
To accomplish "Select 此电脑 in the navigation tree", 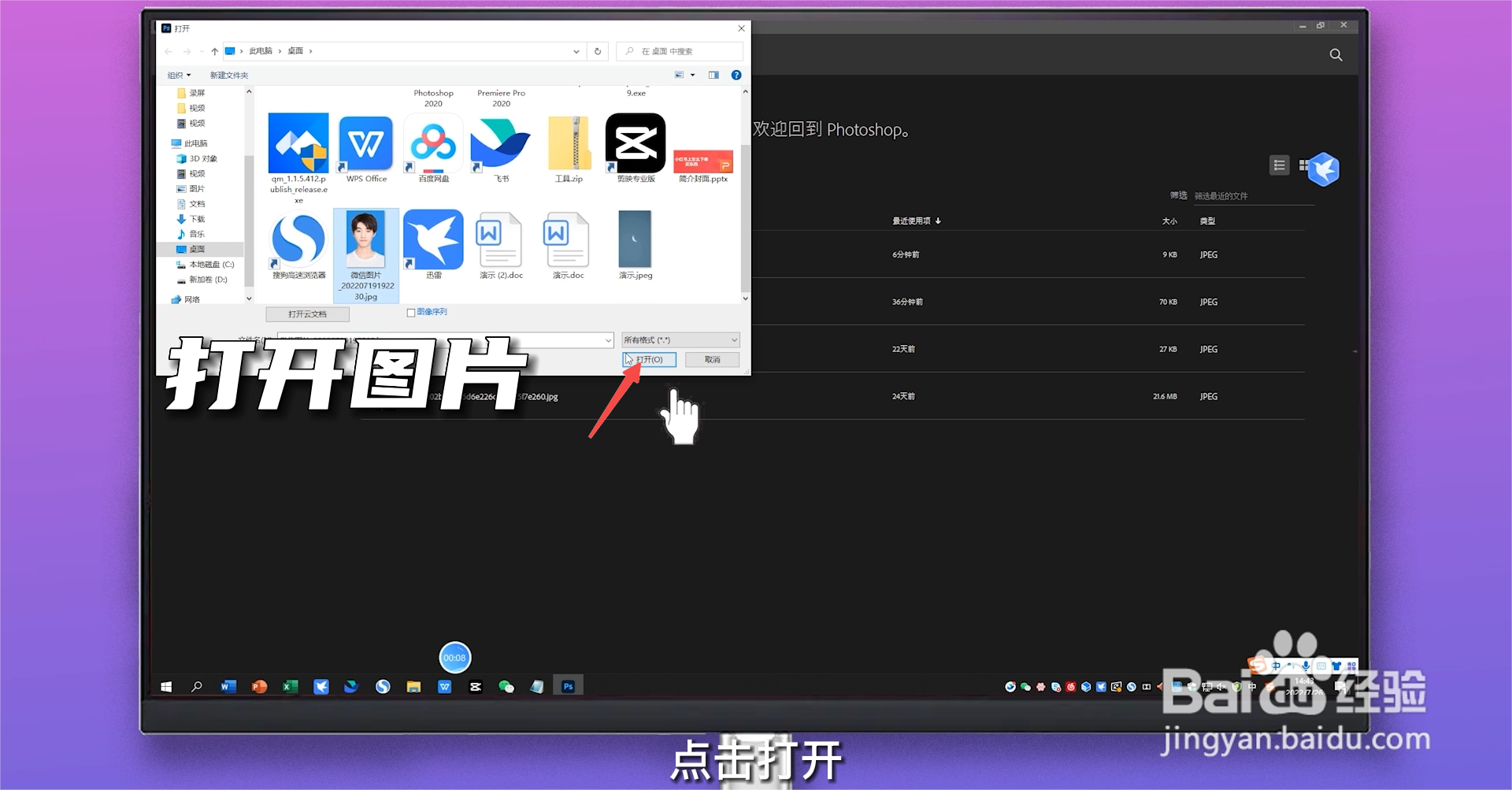I will (190, 143).
